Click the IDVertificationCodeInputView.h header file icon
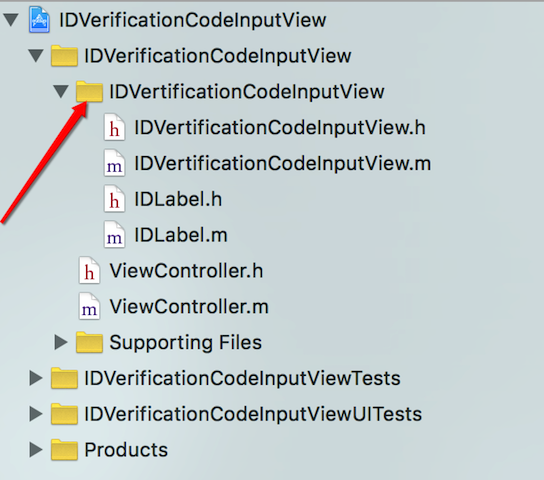The height and width of the screenshot is (480, 544). [x=114, y=127]
